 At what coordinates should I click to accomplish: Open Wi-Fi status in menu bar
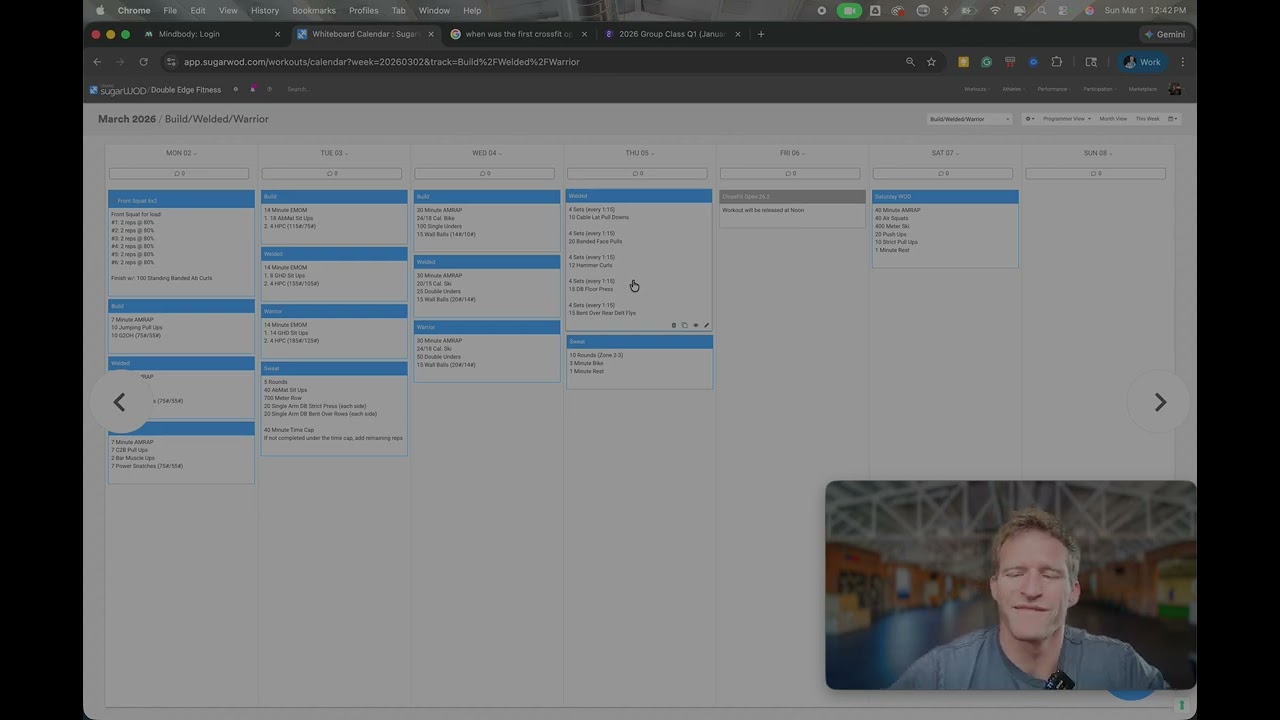click(x=995, y=10)
